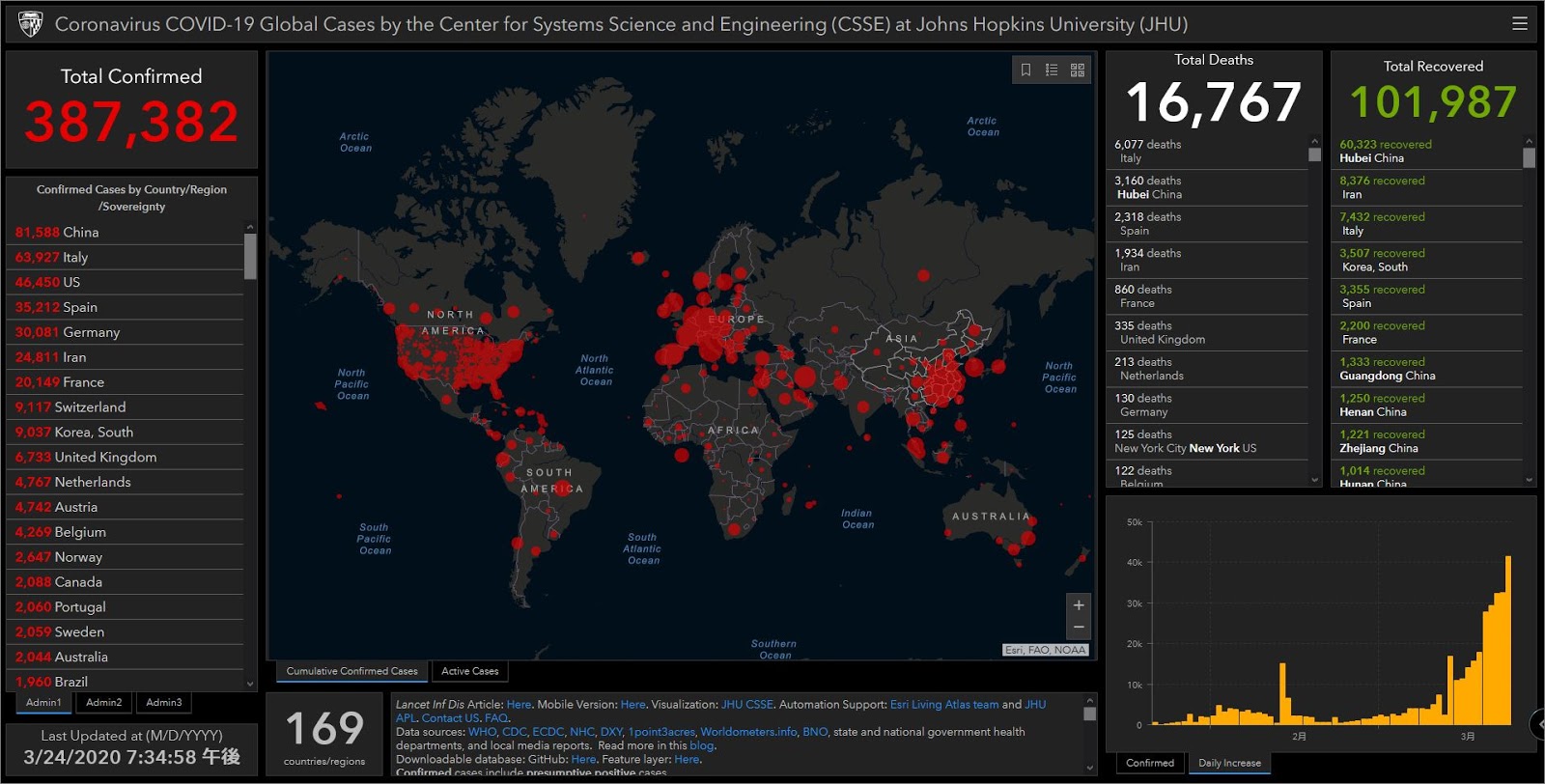Image resolution: width=1545 pixels, height=784 pixels.
Task: Open the map legend list icon
Action: tap(1052, 70)
